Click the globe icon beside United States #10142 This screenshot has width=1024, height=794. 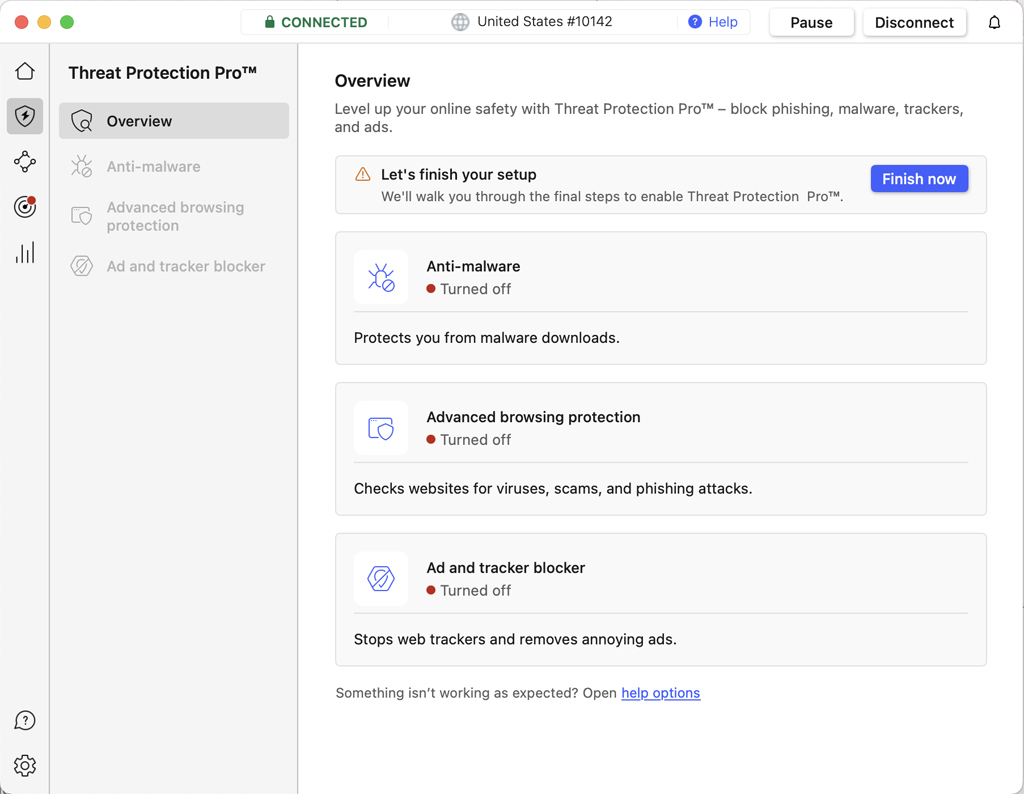(458, 20)
